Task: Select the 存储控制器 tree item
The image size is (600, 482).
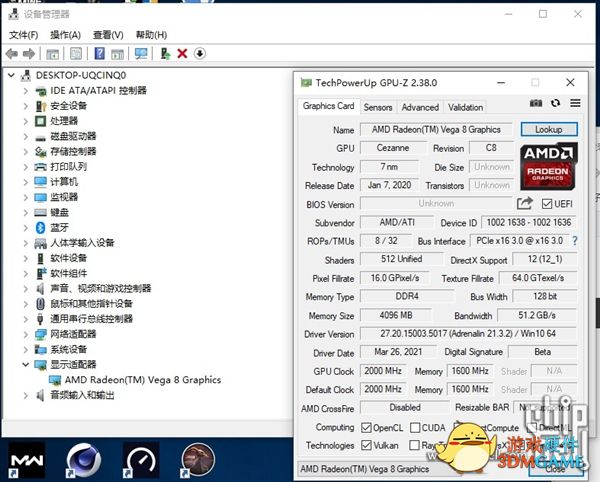Action: 73,151
